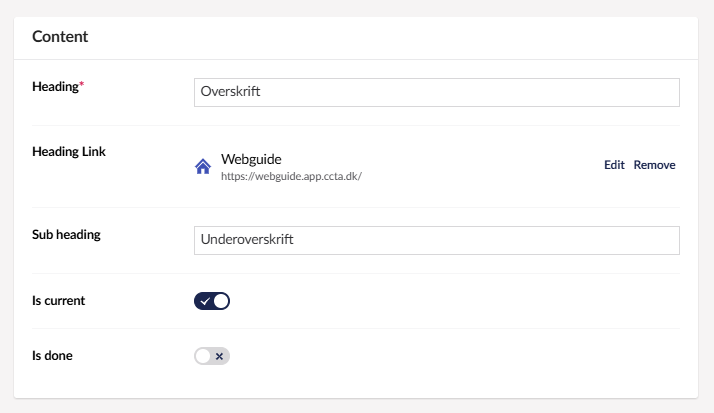Screen dimensions: 714x413
Task: Click the webguide.app.ccta.dk URL text
Action: (290, 176)
